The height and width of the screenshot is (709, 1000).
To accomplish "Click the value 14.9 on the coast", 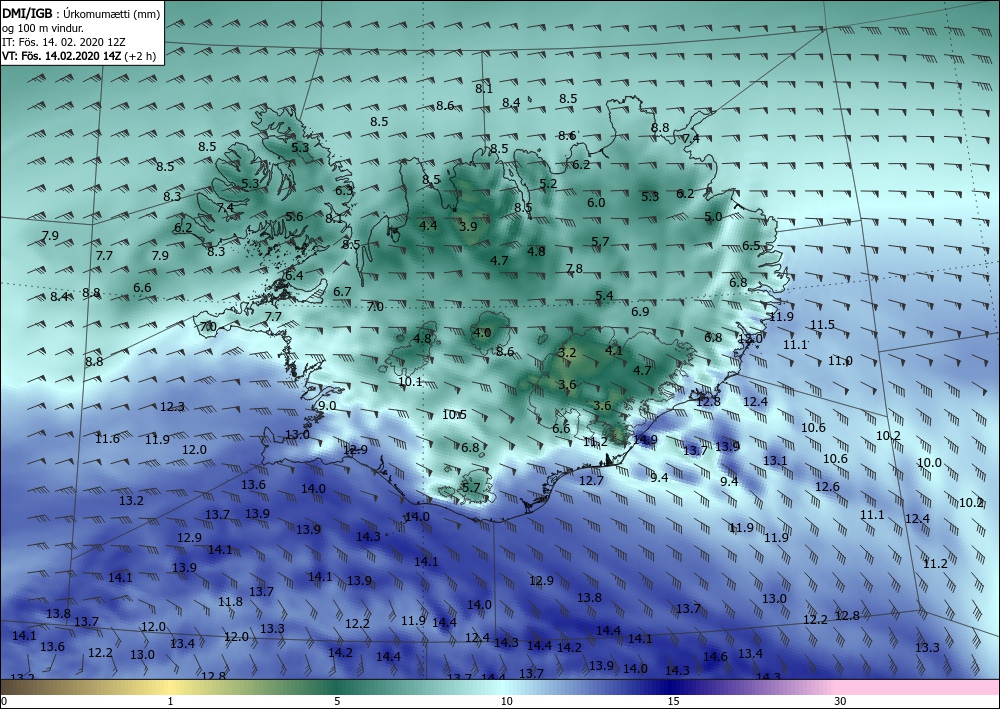I will 645,439.
